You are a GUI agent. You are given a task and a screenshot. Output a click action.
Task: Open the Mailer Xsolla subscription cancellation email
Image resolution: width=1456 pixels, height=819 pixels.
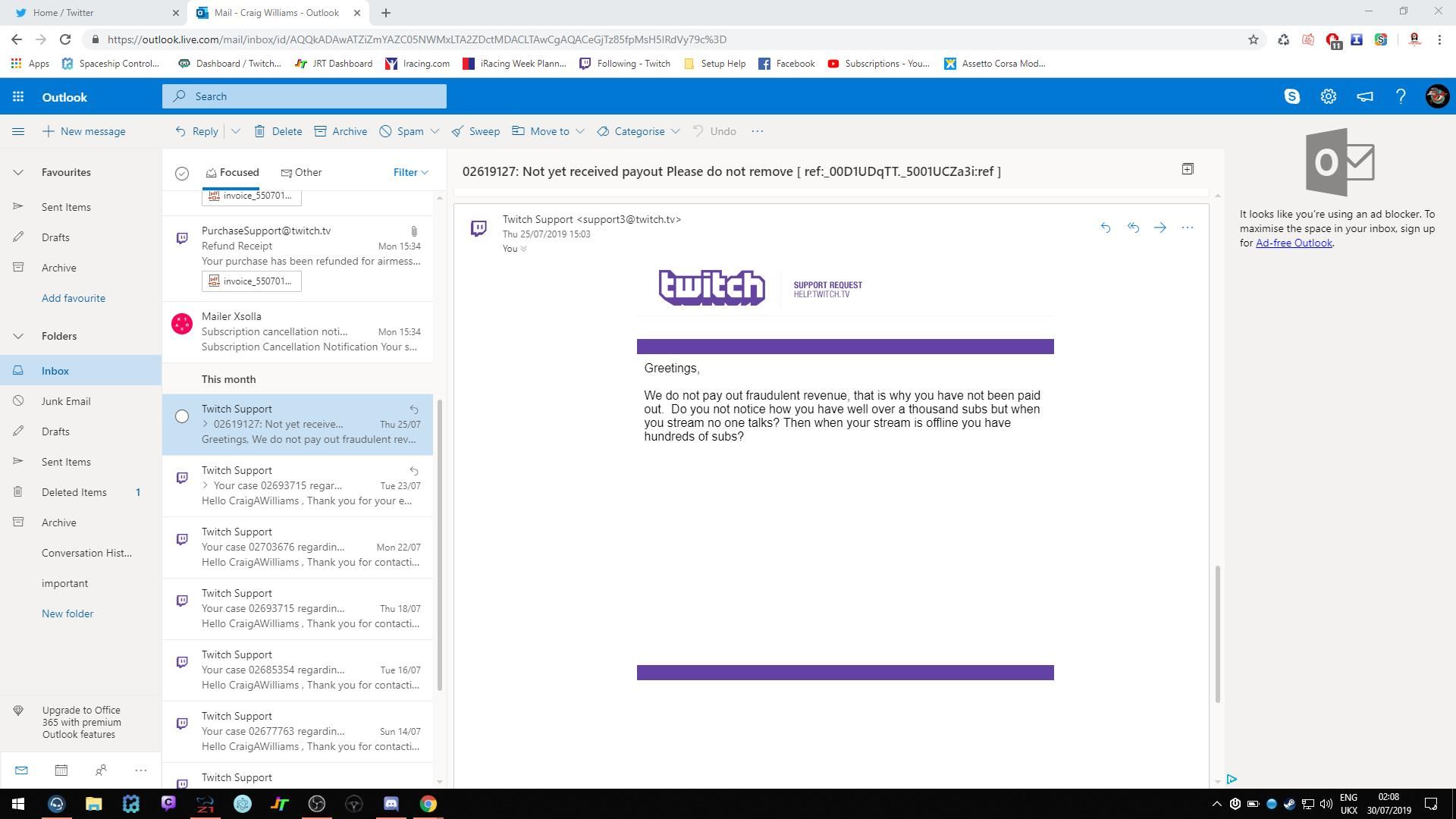[297, 331]
